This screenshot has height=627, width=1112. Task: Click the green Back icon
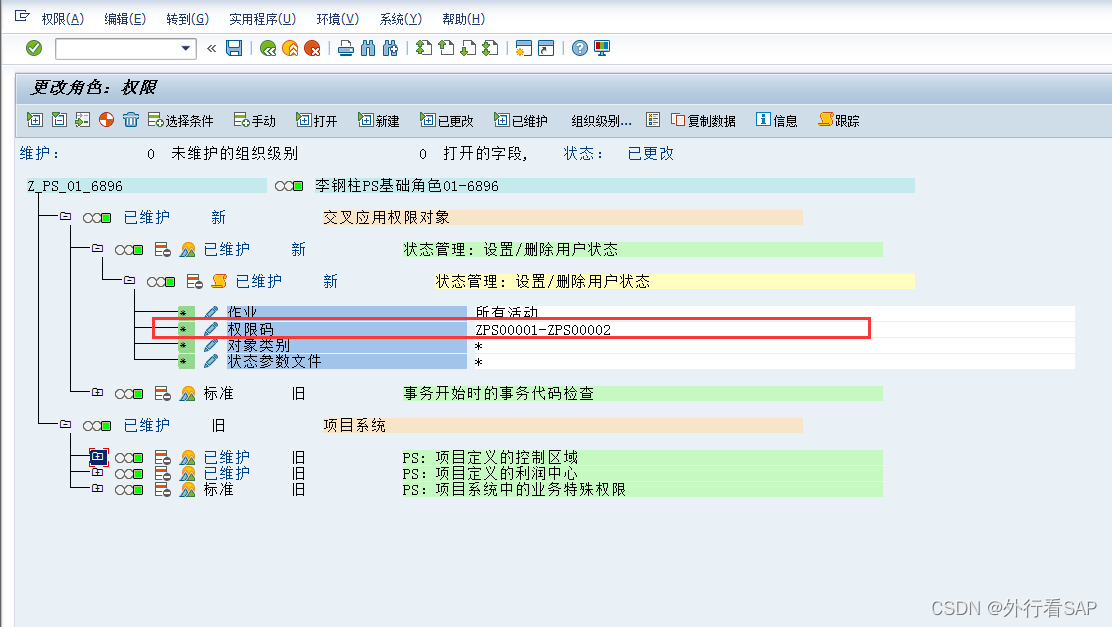(268, 48)
